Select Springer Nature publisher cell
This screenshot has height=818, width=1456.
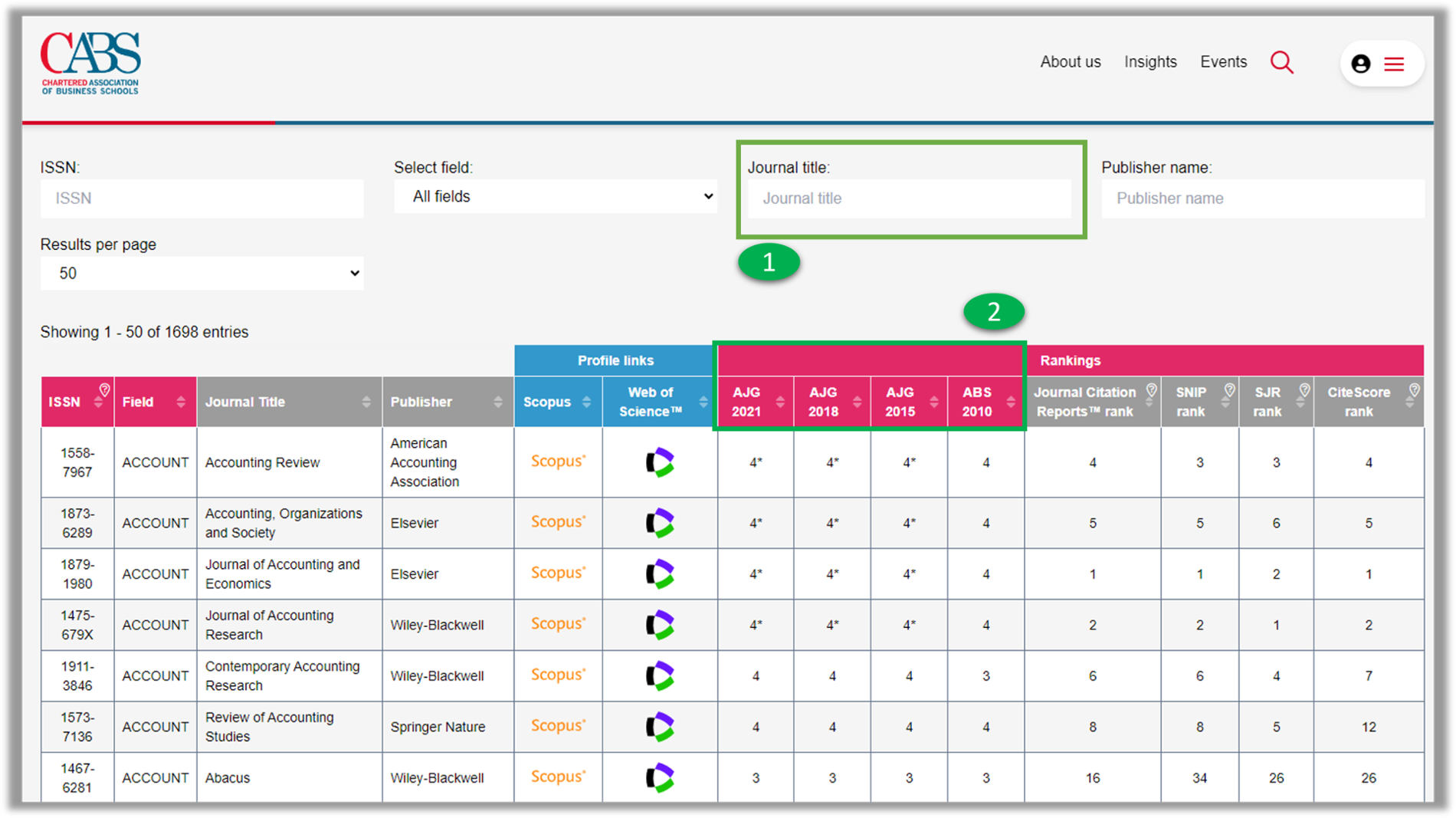[448, 727]
